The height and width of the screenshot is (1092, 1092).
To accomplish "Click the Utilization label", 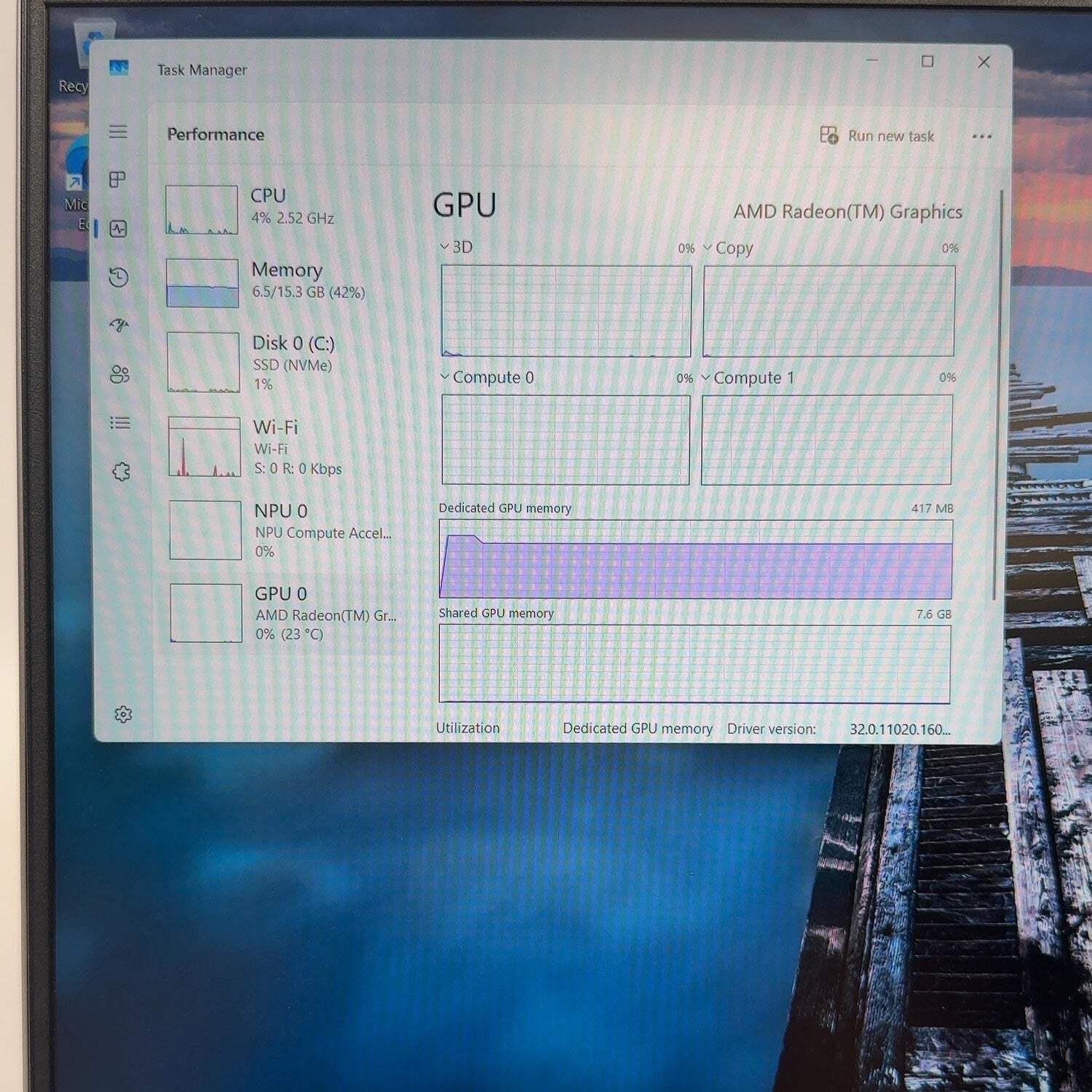I will click(467, 728).
